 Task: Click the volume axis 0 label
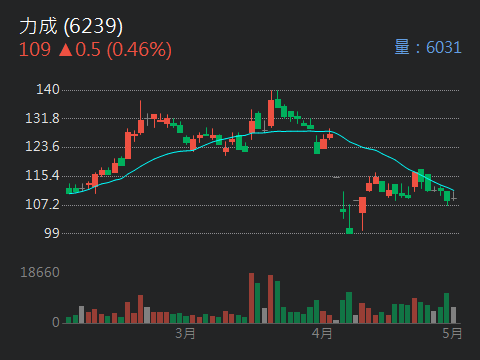(56, 322)
